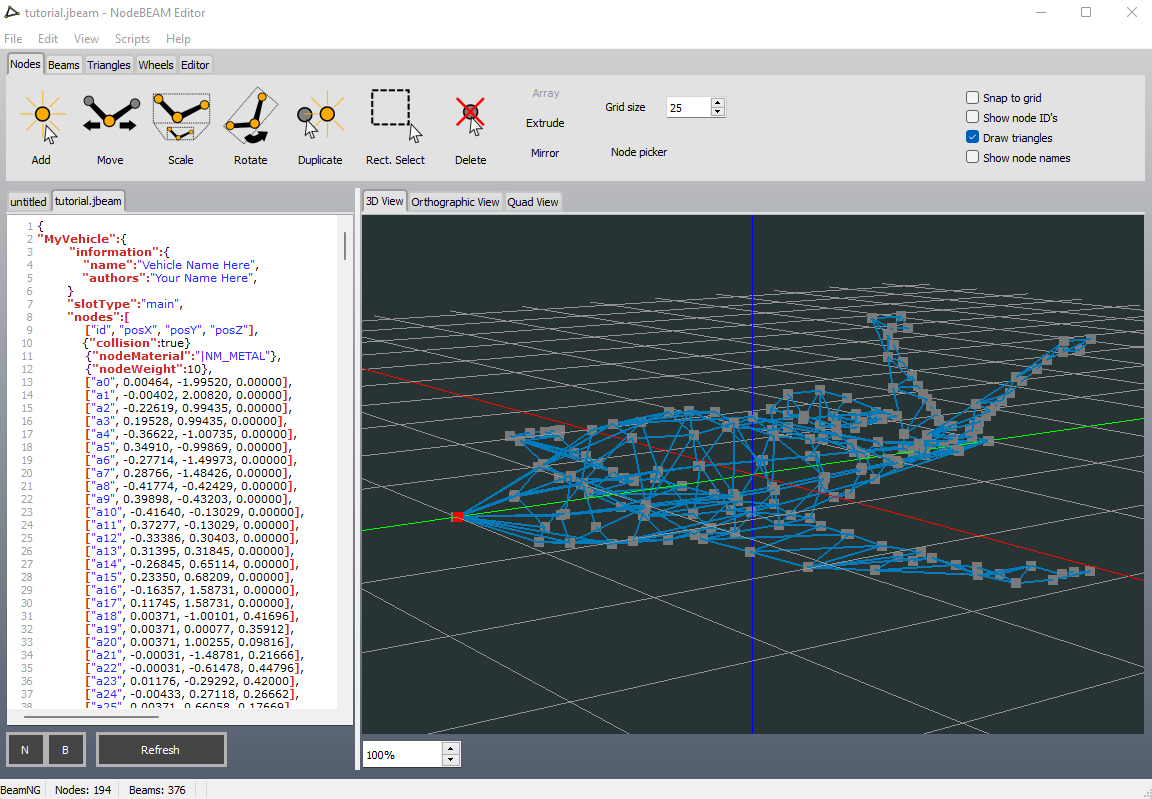
Task: Click the Grid size input field
Action: pyautogui.click(x=688, y=107)
